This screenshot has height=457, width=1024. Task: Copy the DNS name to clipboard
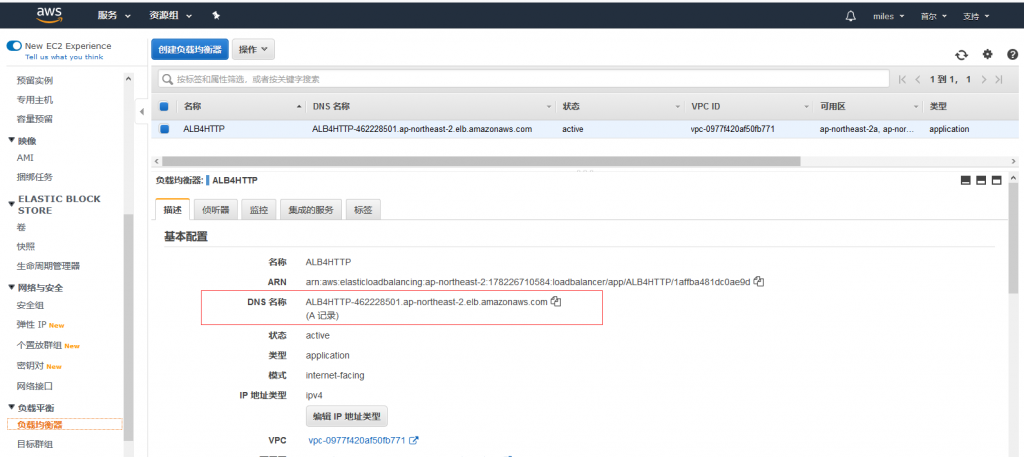coord(556,302)
